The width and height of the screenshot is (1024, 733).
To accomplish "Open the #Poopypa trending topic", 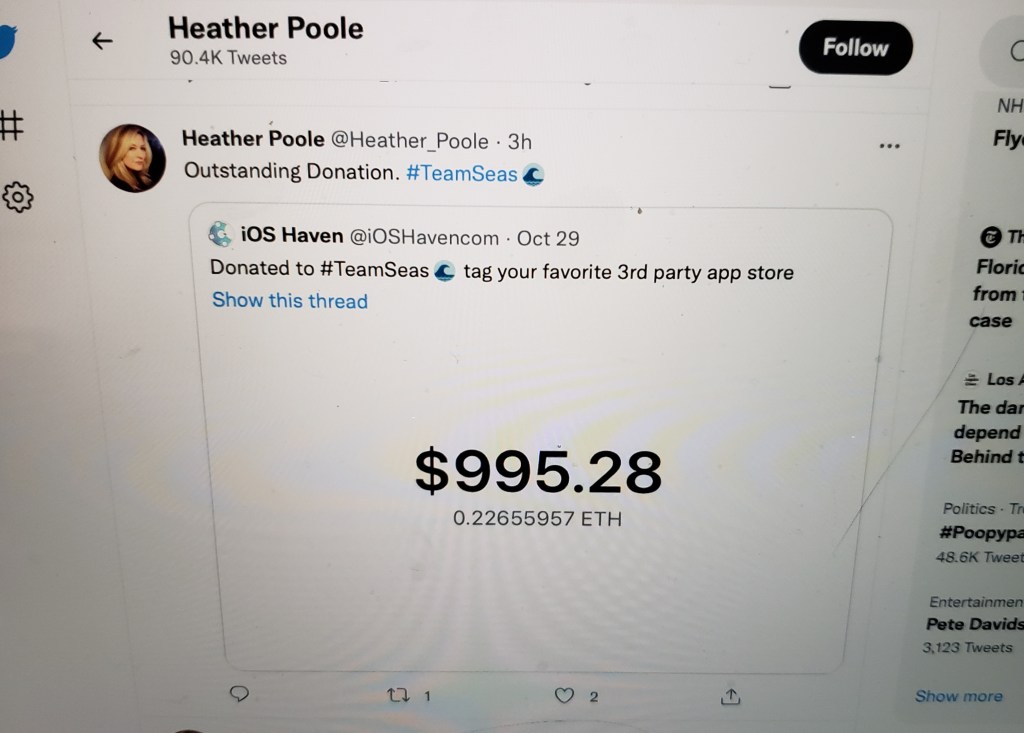I will [982, 533].
